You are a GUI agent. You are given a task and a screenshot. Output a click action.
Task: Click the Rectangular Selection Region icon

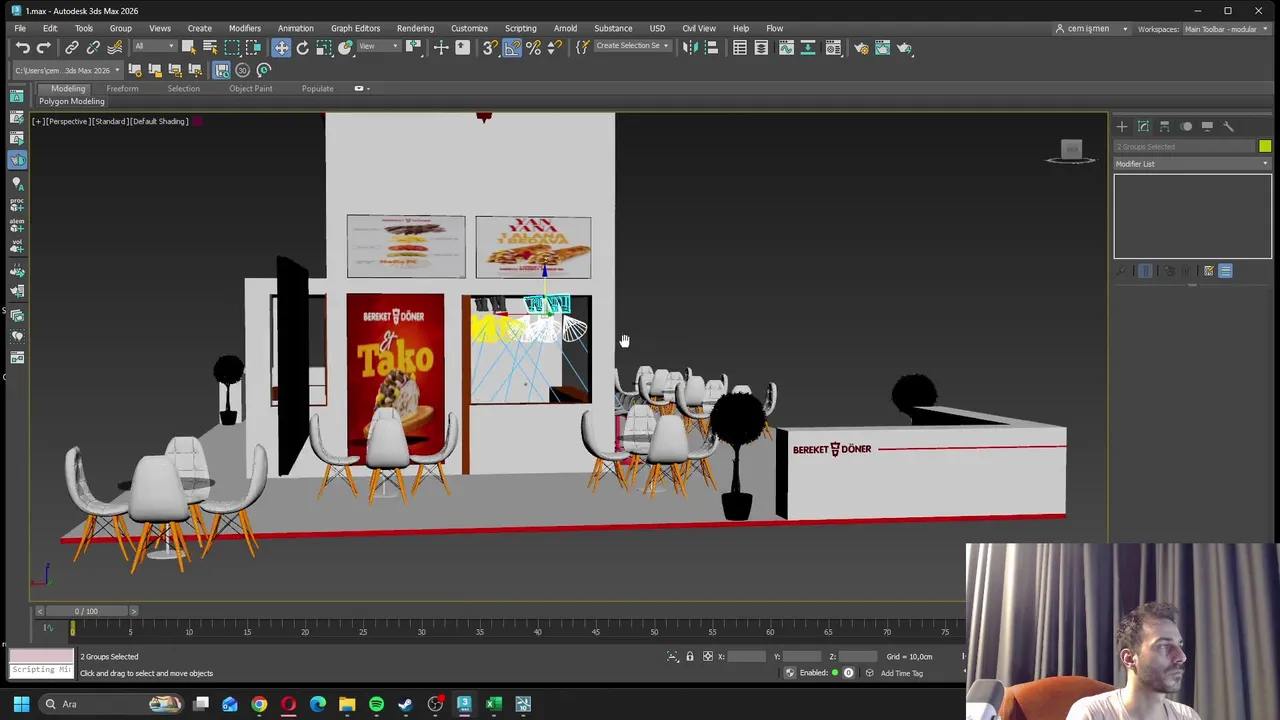(232, 47)
